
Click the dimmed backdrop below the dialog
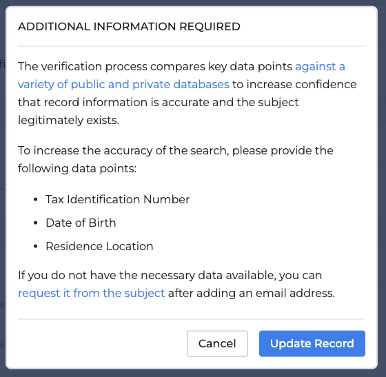(193, 373)
